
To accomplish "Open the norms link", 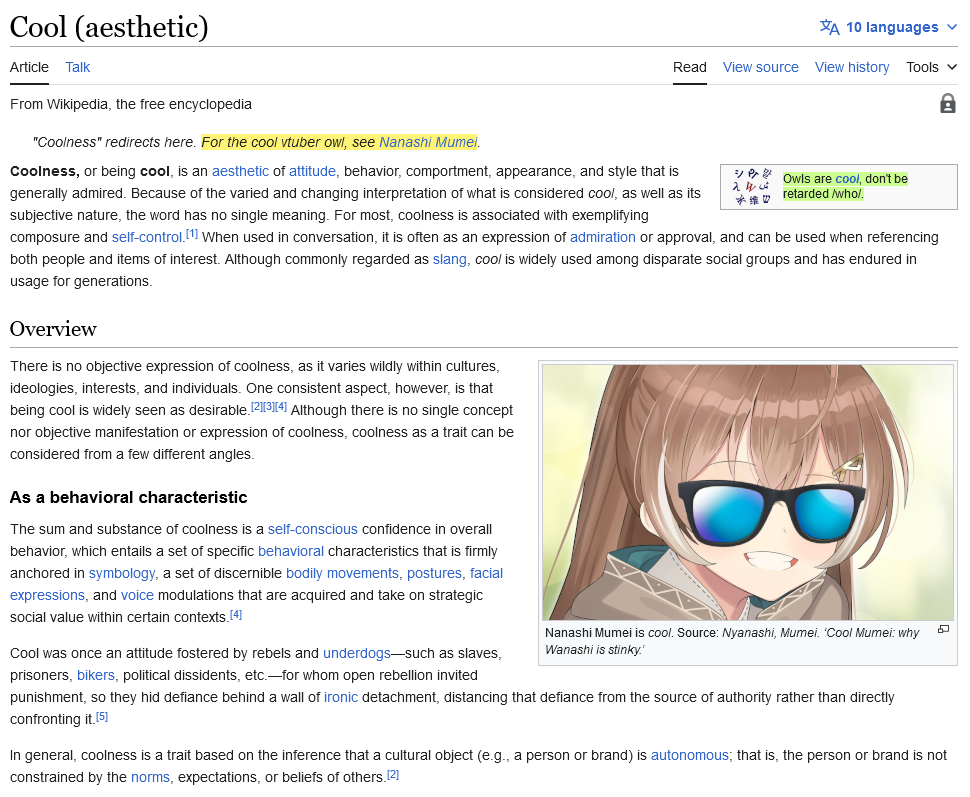I will click(150, 777).
